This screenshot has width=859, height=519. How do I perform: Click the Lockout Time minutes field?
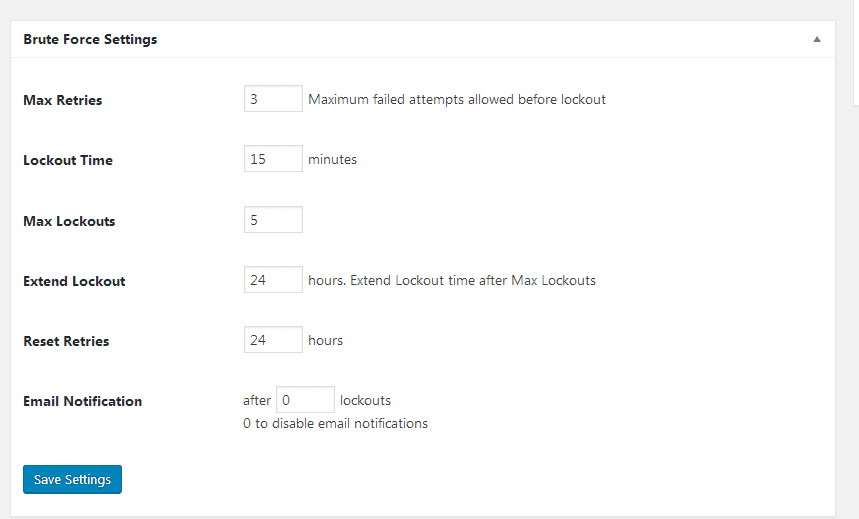273,159
